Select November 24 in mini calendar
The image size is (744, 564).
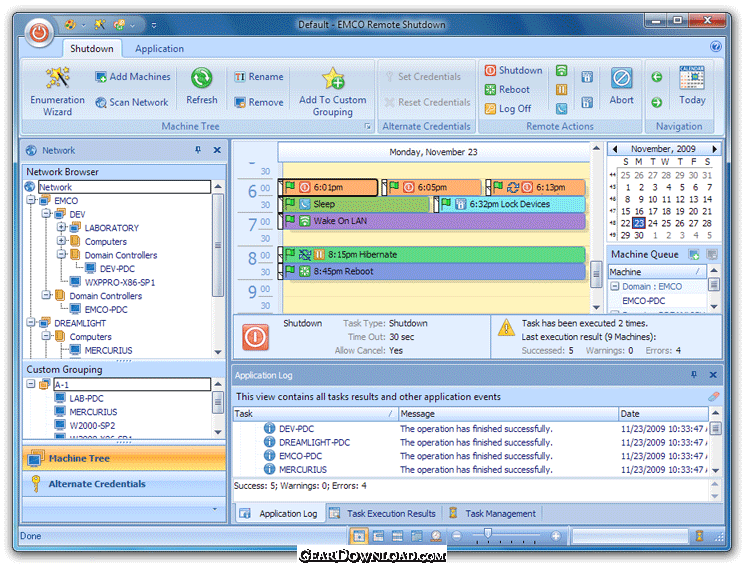pos(653,223)
